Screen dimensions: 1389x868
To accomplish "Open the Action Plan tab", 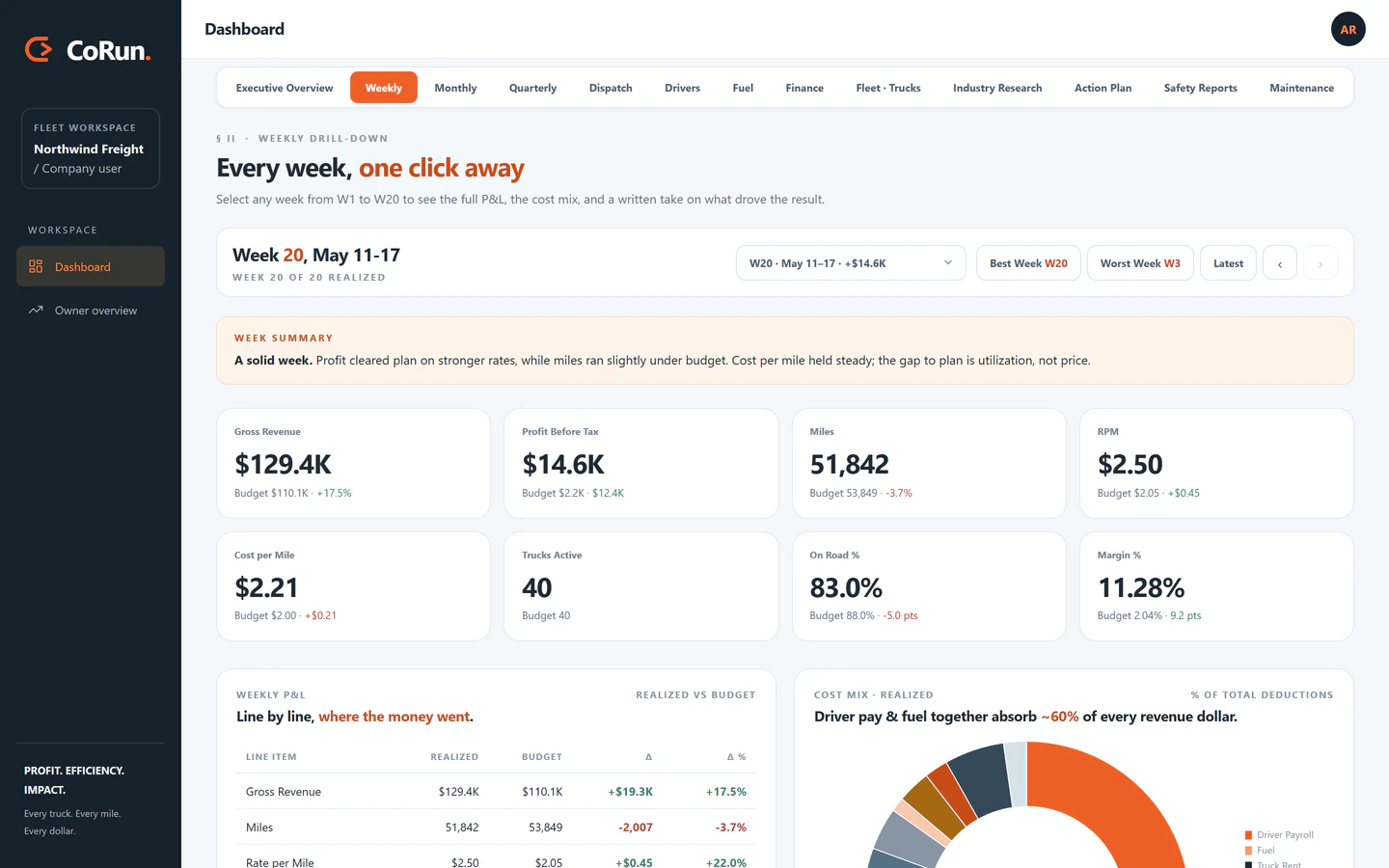I will coord(1103,88).
